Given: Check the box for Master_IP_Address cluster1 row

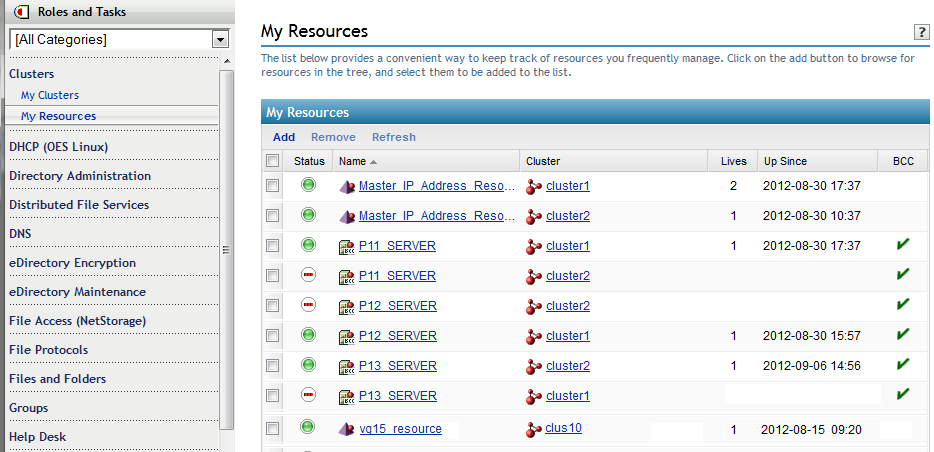Looking at the screenshot, I should (272, 186).
